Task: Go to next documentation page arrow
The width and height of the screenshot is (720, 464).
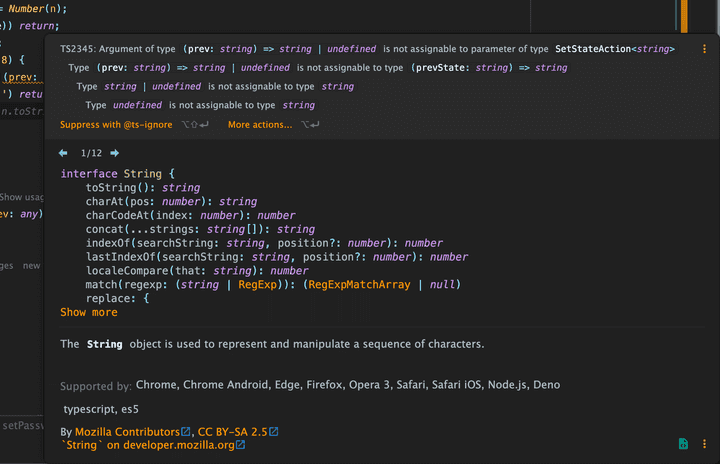Action: click(114, 153)
